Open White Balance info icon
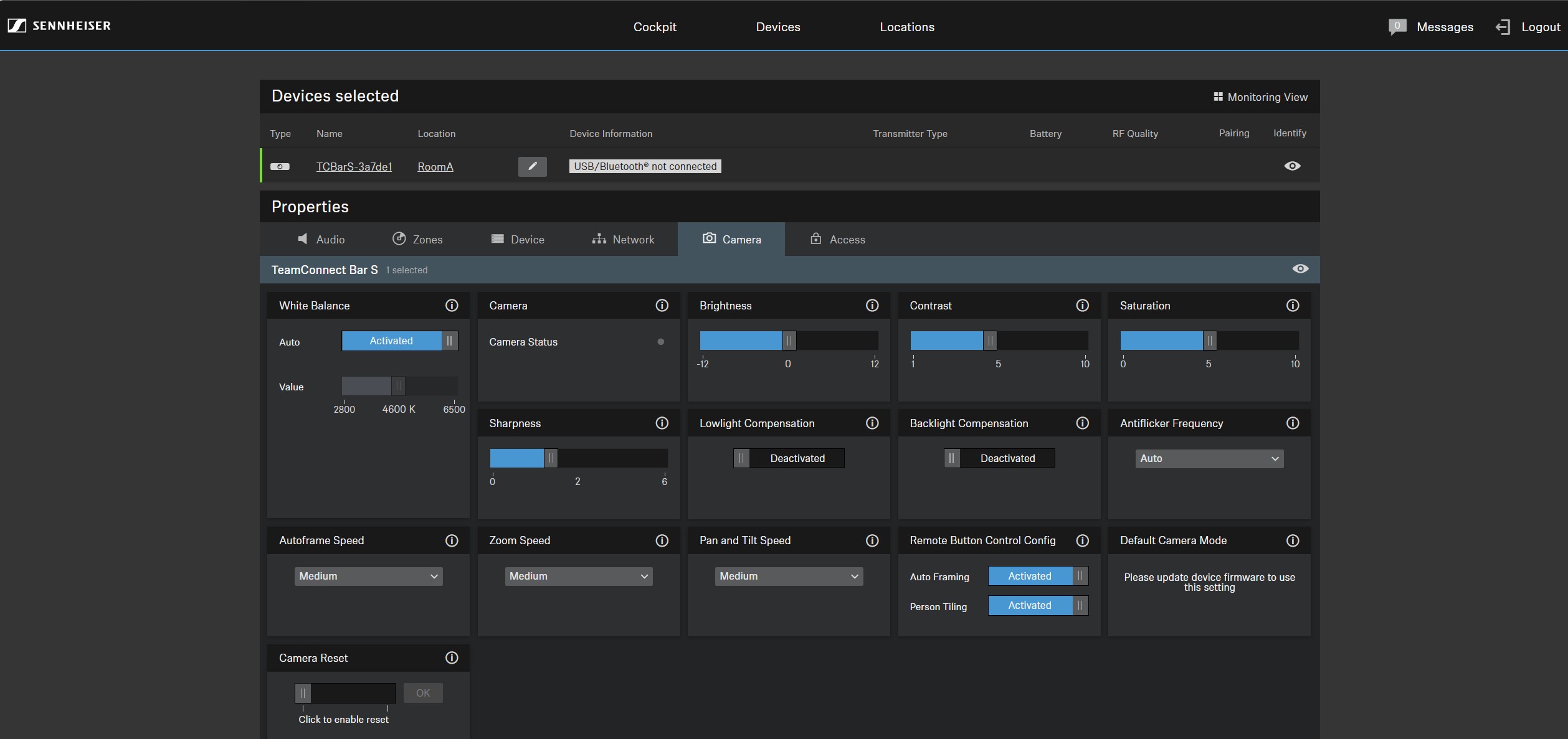Image resolution: width=1568 pixels, height=739 pixels. coord(452,305)
